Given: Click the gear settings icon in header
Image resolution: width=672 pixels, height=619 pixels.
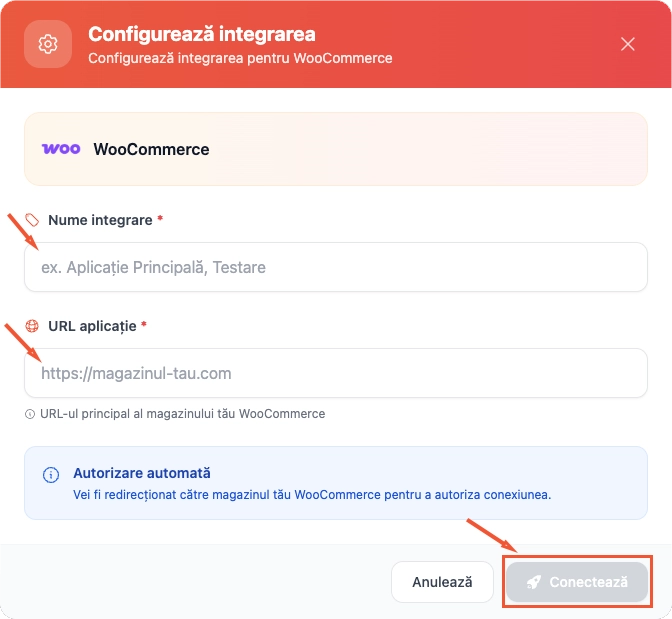Looking at the screenshot, I should coord(48,44).
